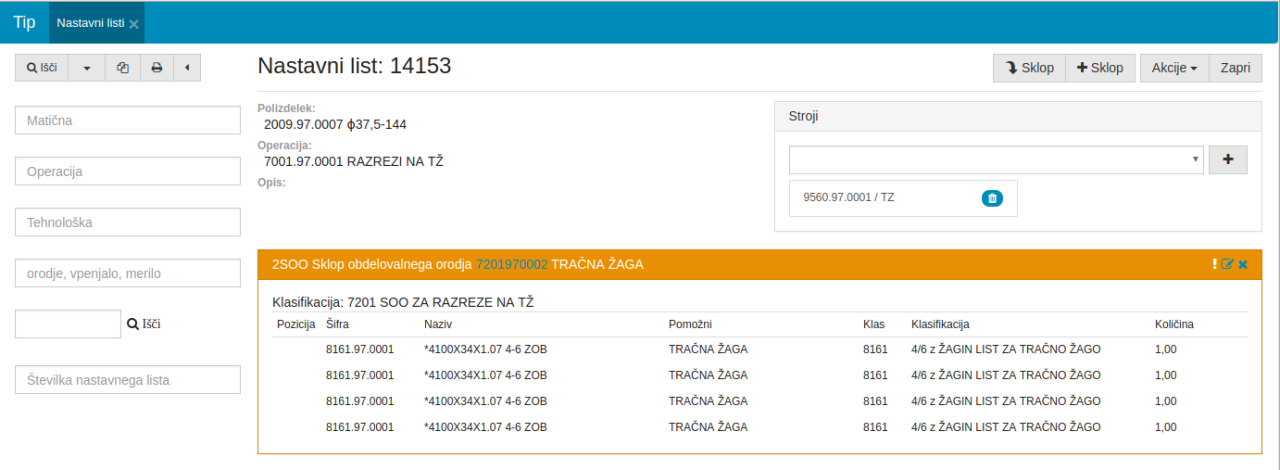Open the Tip menu in the top bar
The image size is (1280, 470).
tap(24, 22)
